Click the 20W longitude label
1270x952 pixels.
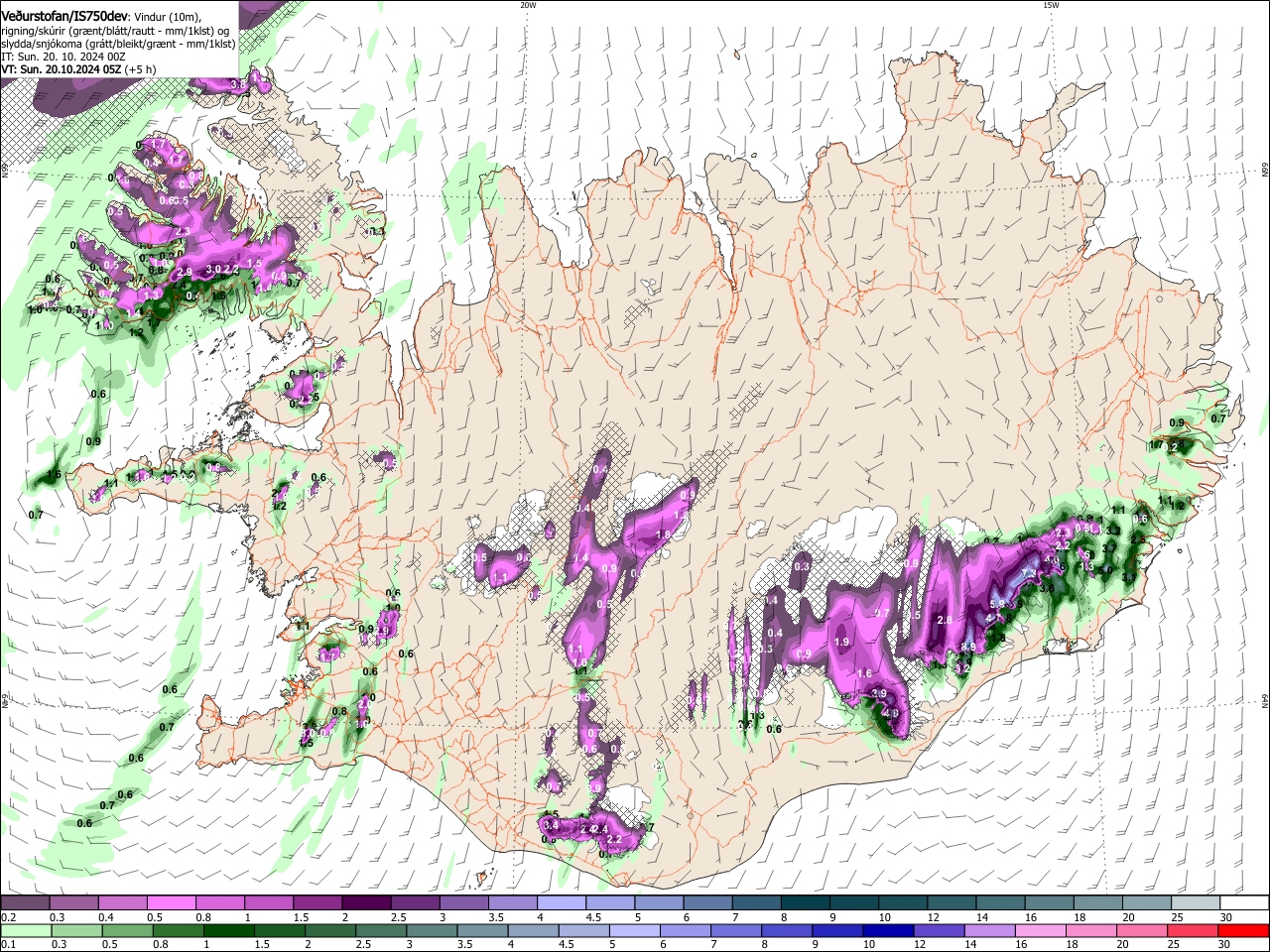pyautogui.click(x=528, y=5)
